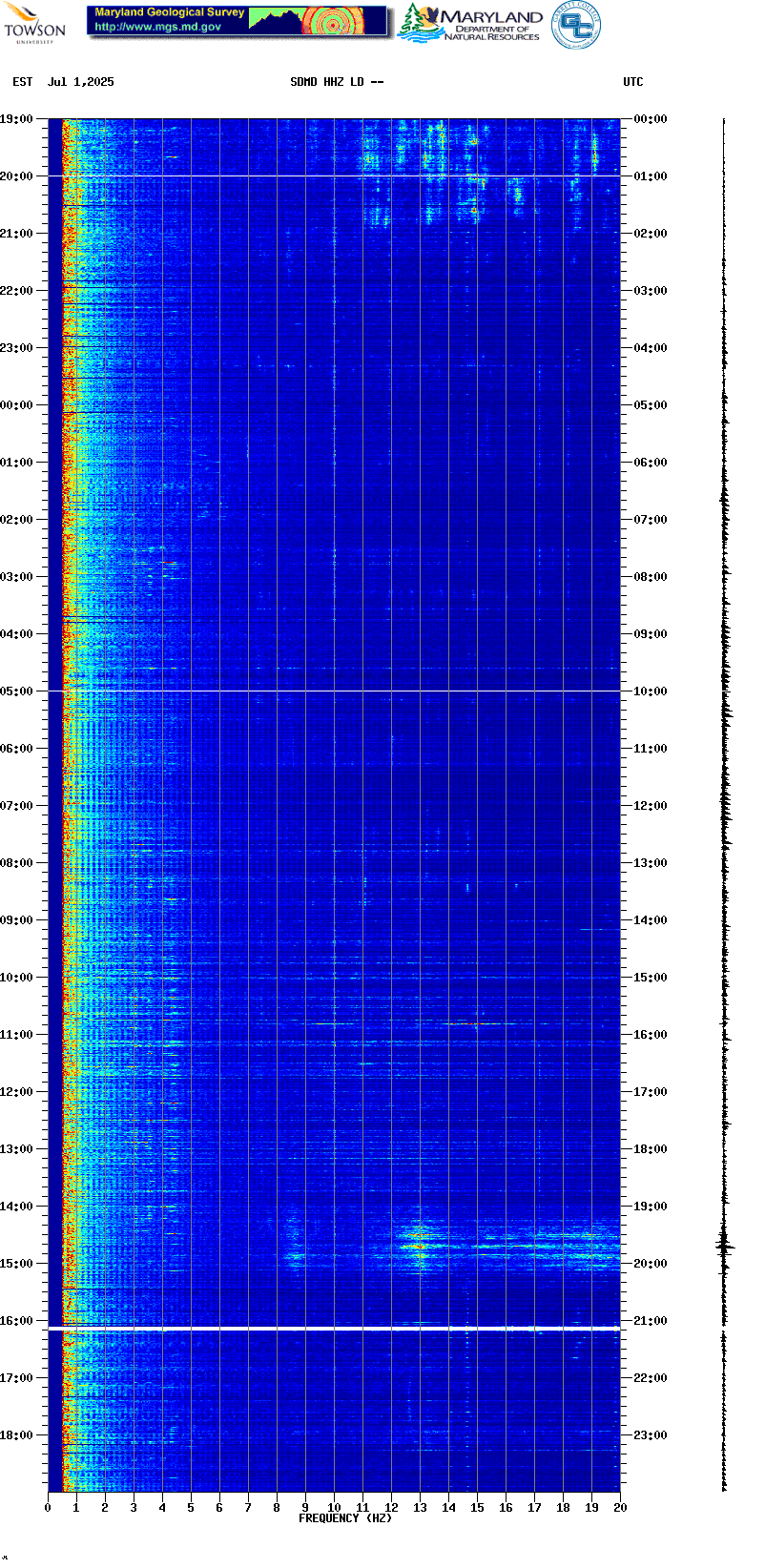Click the 16:00 EST time marker

[x=16, y=1321]
